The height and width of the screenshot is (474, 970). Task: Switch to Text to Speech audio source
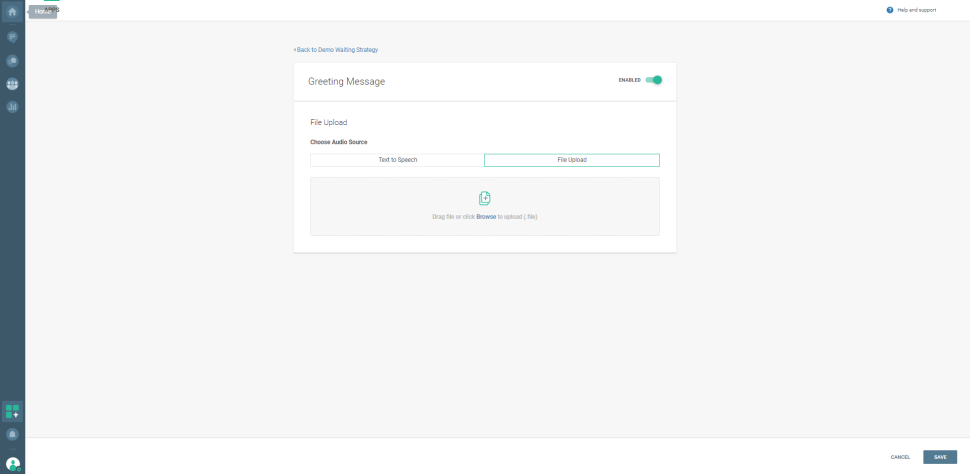(397, 160)
